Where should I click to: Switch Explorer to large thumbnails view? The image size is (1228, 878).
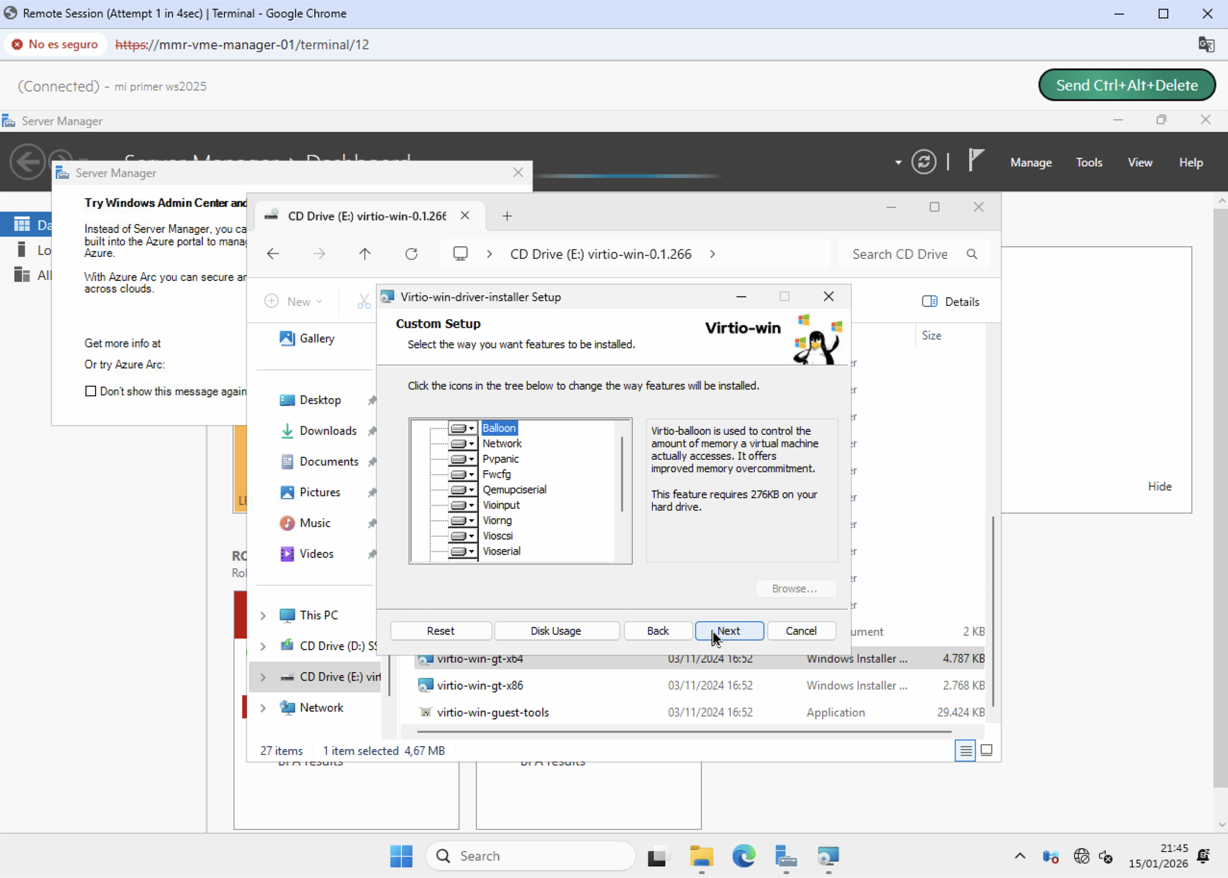pos(987,750)
